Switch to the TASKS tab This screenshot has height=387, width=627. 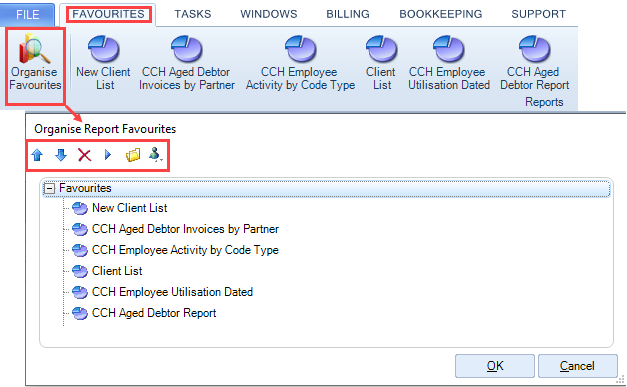(193, 14)
